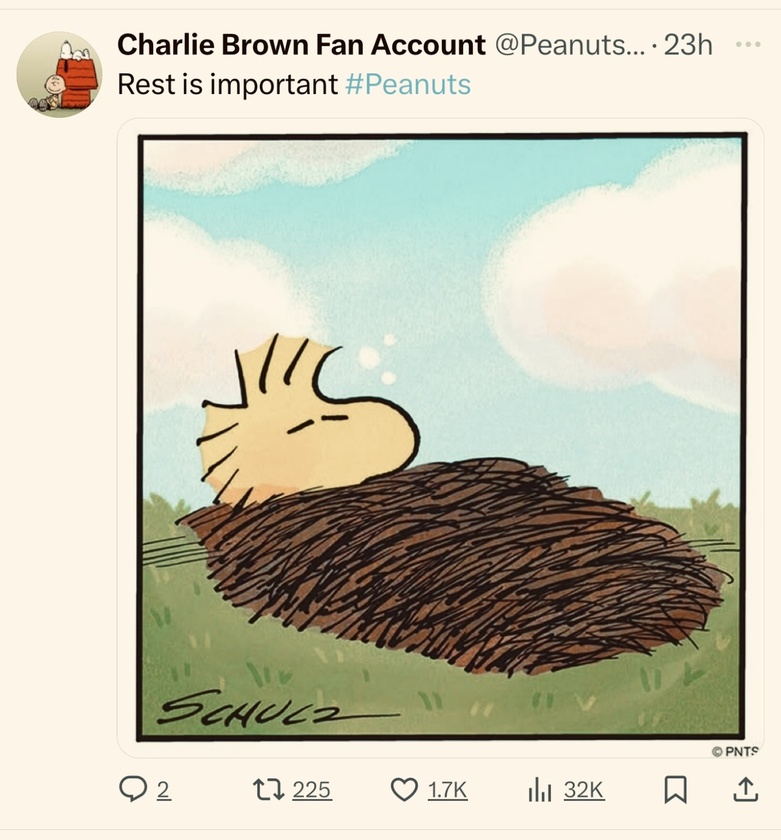Open the 23h timestamp of the post
The width and height of the screenshot is (781, 840).
(688, 44)
